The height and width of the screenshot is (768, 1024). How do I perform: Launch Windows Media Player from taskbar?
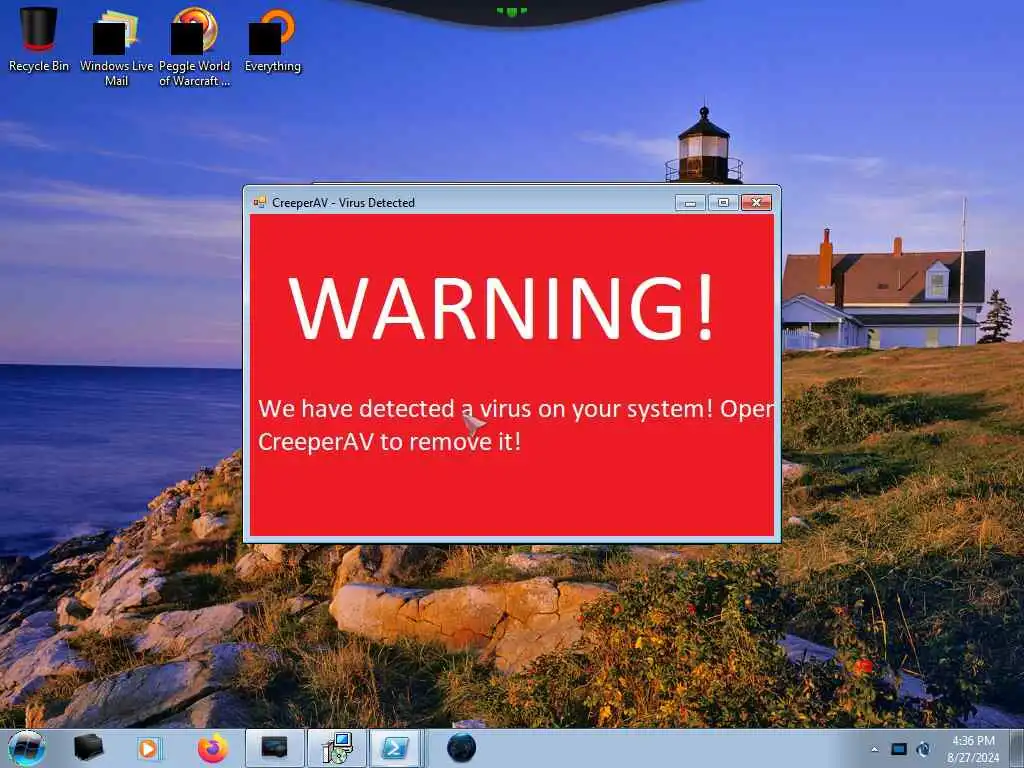tap(150, 748)
